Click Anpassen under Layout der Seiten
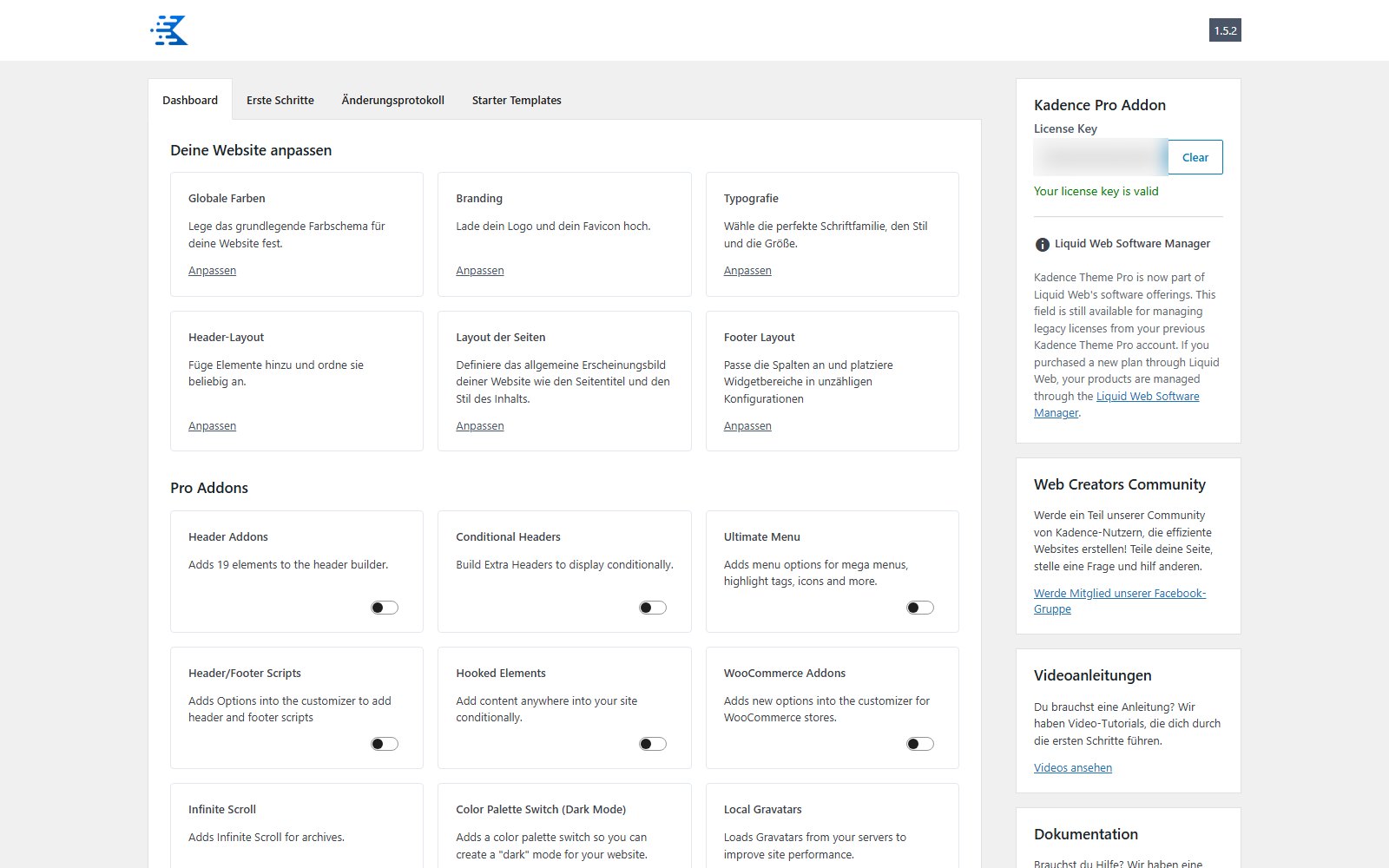Screen dimensions: 1389x868 pyautogui.click(x=480, y=426)
